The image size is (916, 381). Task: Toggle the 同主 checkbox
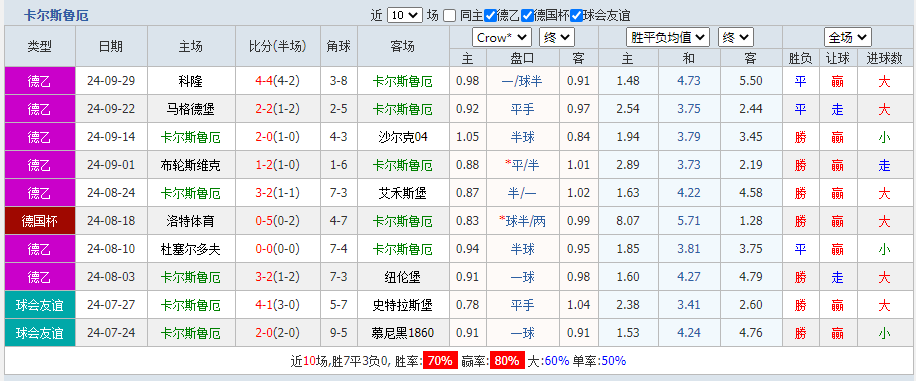coord(450,16)
